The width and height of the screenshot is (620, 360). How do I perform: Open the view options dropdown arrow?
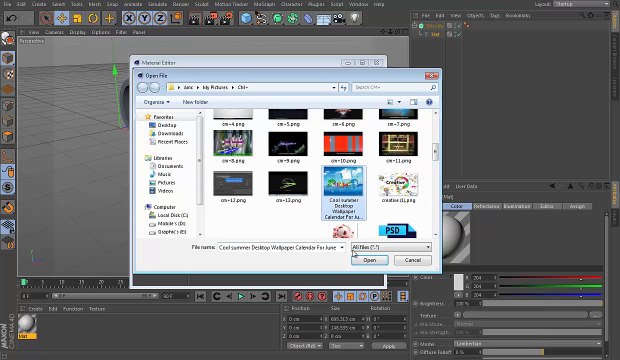coord(399,102)
